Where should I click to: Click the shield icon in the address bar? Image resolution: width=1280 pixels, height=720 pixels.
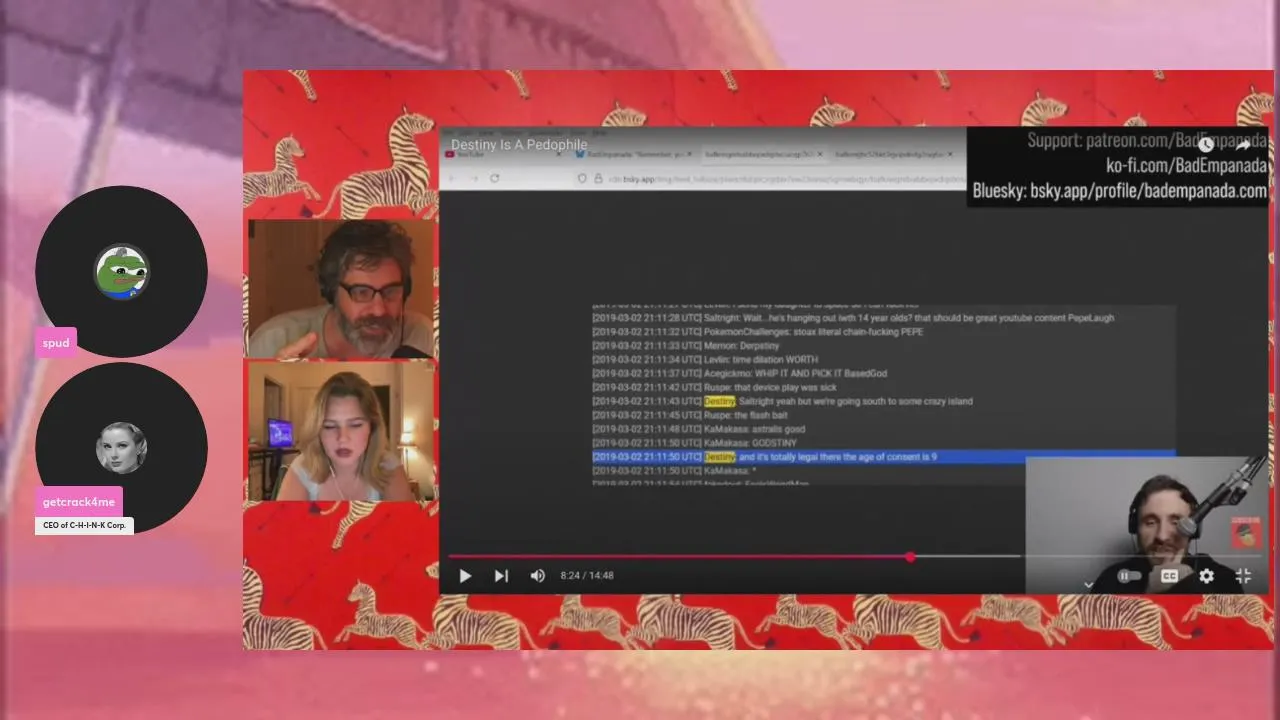point(582,178)
